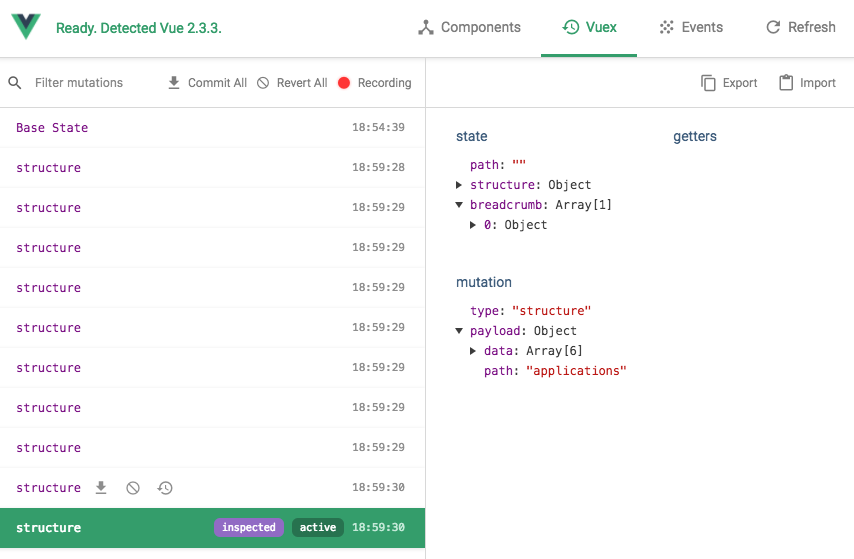Click the Components tree icon

click(x=426, y=27)
